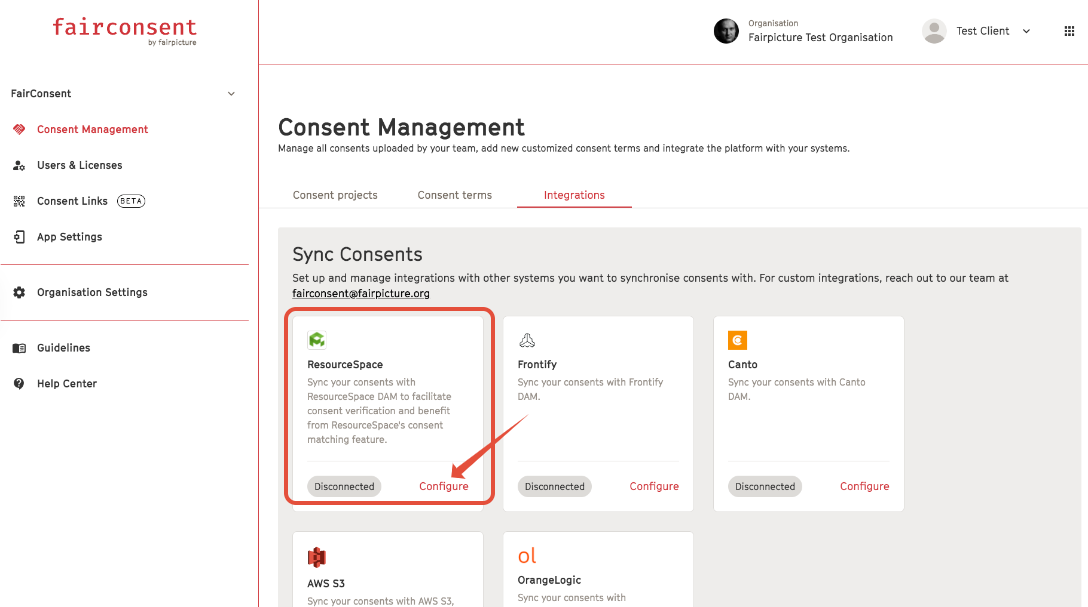Configure the Frontify integration
1088x607 pixels.
click(654, 486)
